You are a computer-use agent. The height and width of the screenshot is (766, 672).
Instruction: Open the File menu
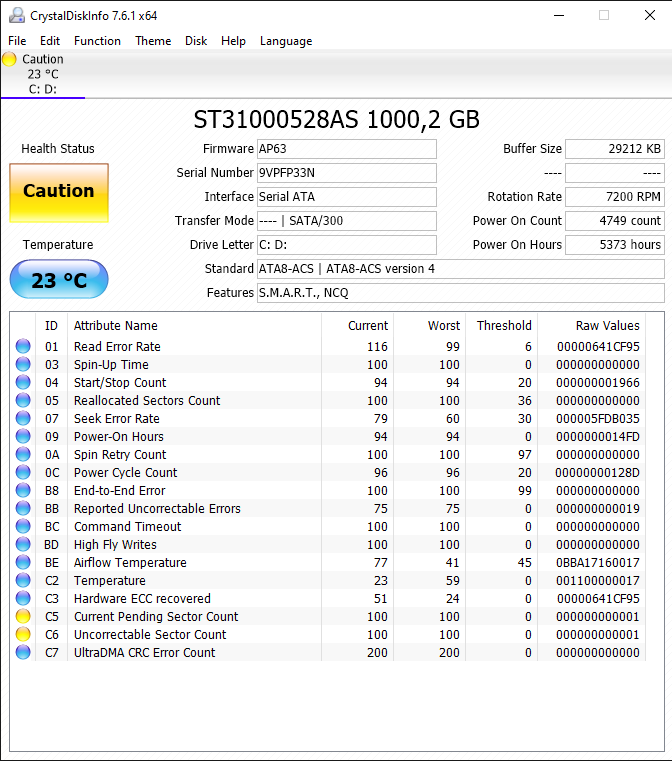[17, 41]
